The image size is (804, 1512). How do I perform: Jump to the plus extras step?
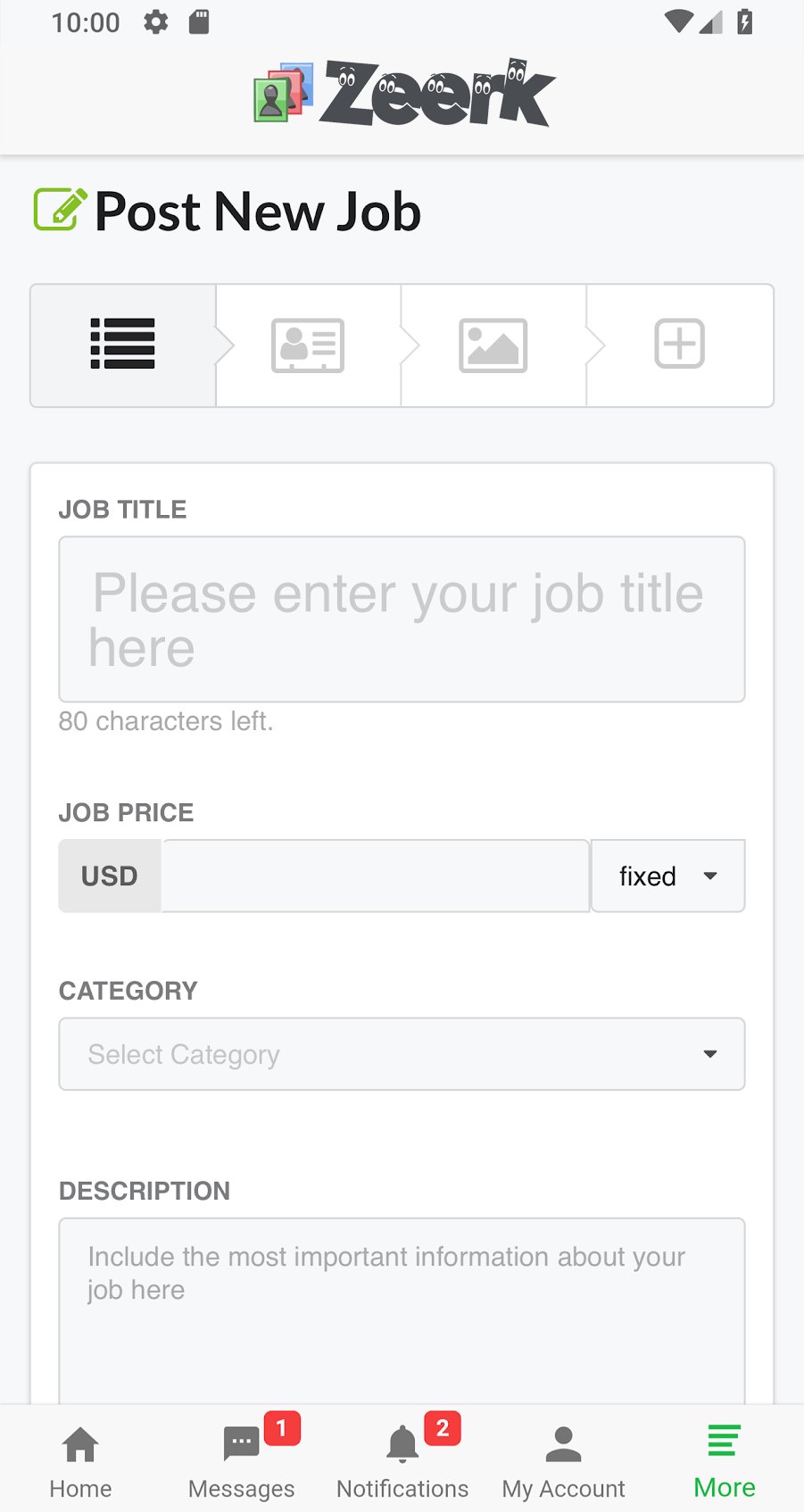(x=680, y=345)
